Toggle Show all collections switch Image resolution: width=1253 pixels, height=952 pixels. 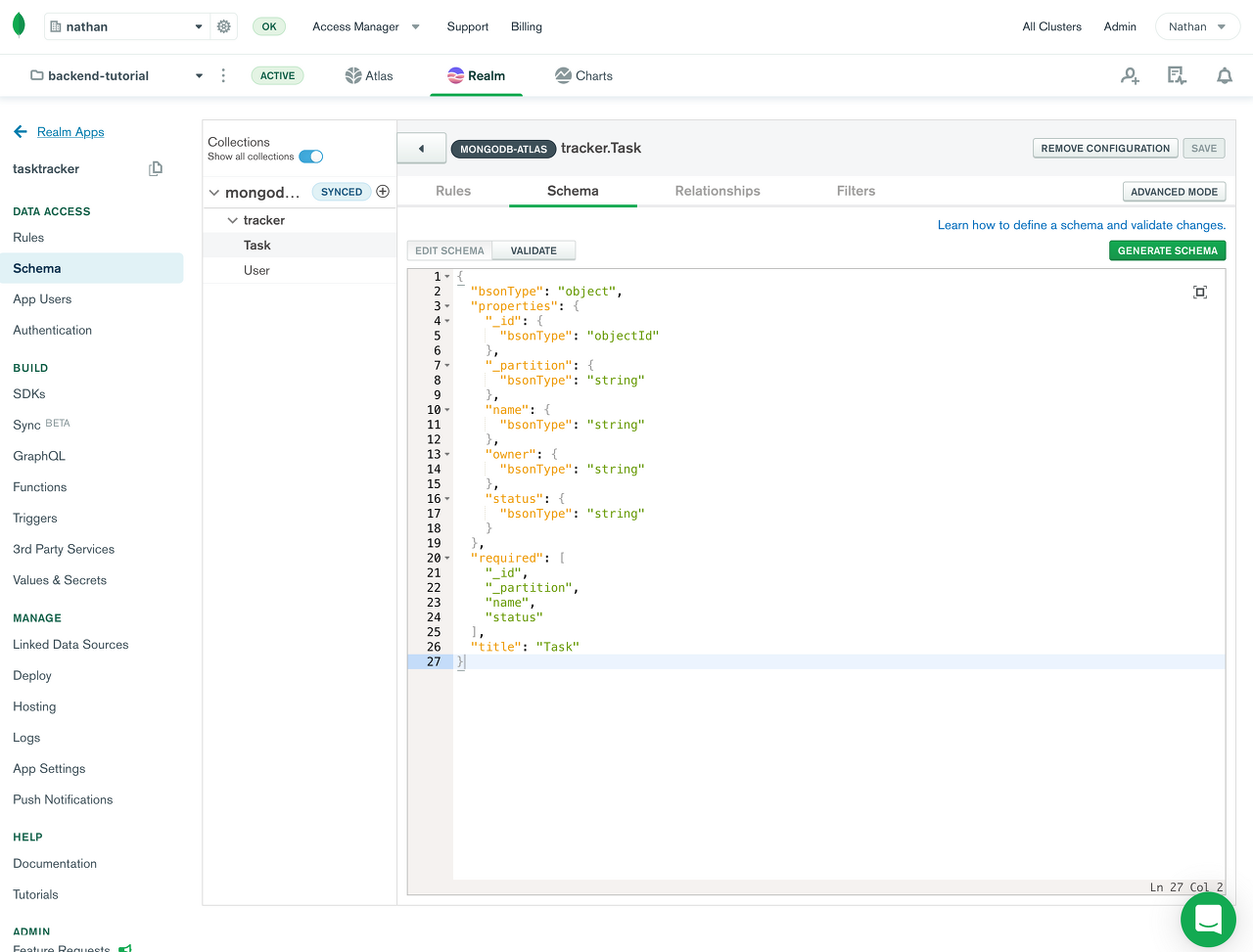click(x=311, y=157)
